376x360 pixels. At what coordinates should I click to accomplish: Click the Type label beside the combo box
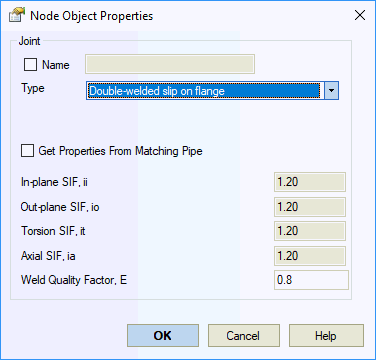[x=33, y=88]
